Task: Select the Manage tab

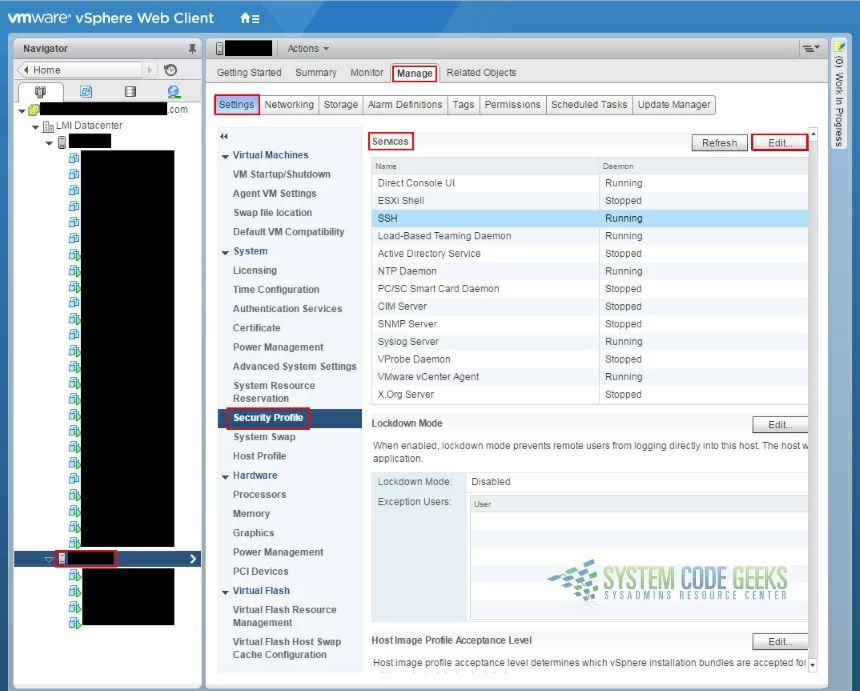Action: (x=415, y=73)
